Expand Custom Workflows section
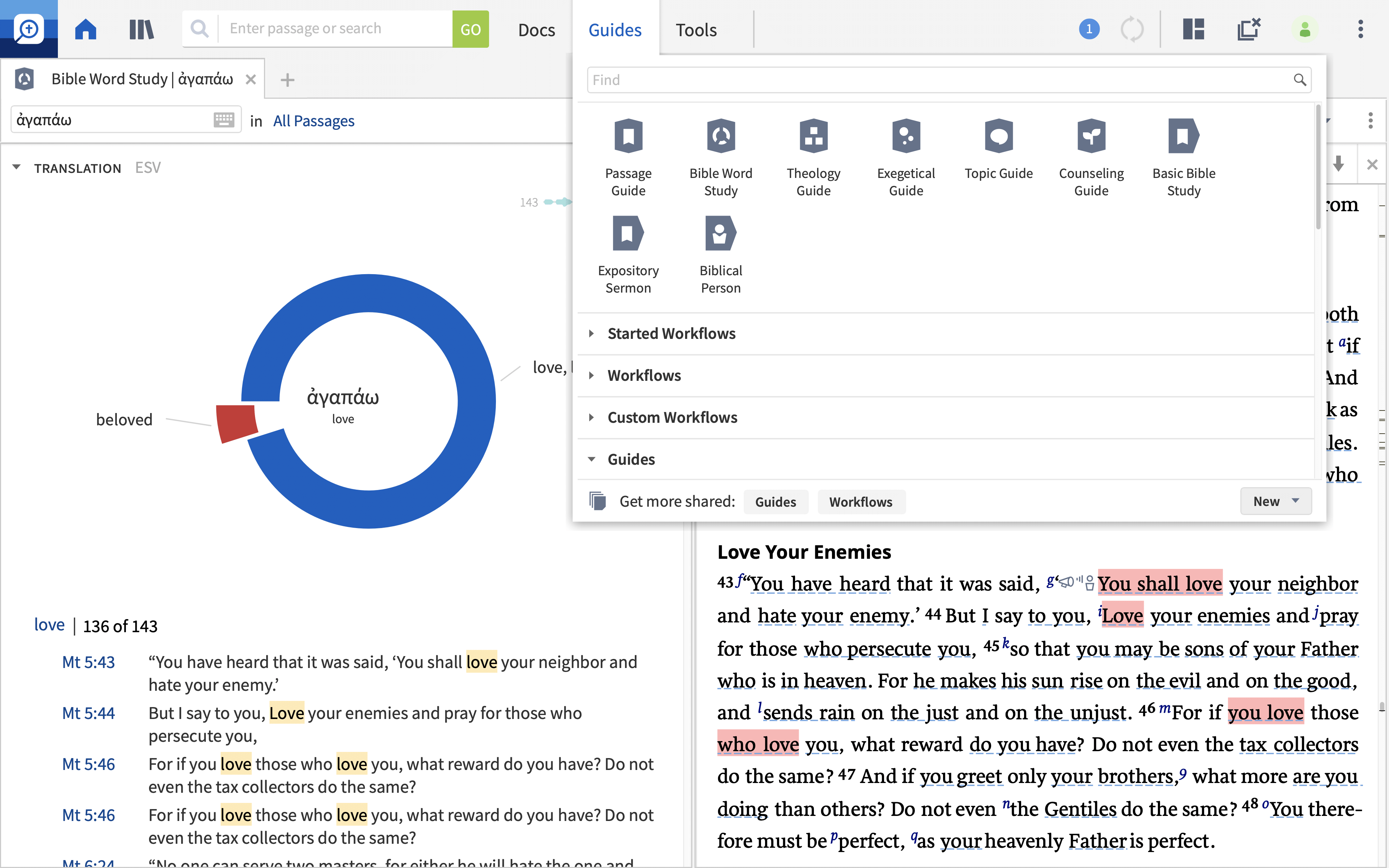The width and height of the screenshot is (1389, 868). click(591, 417)
